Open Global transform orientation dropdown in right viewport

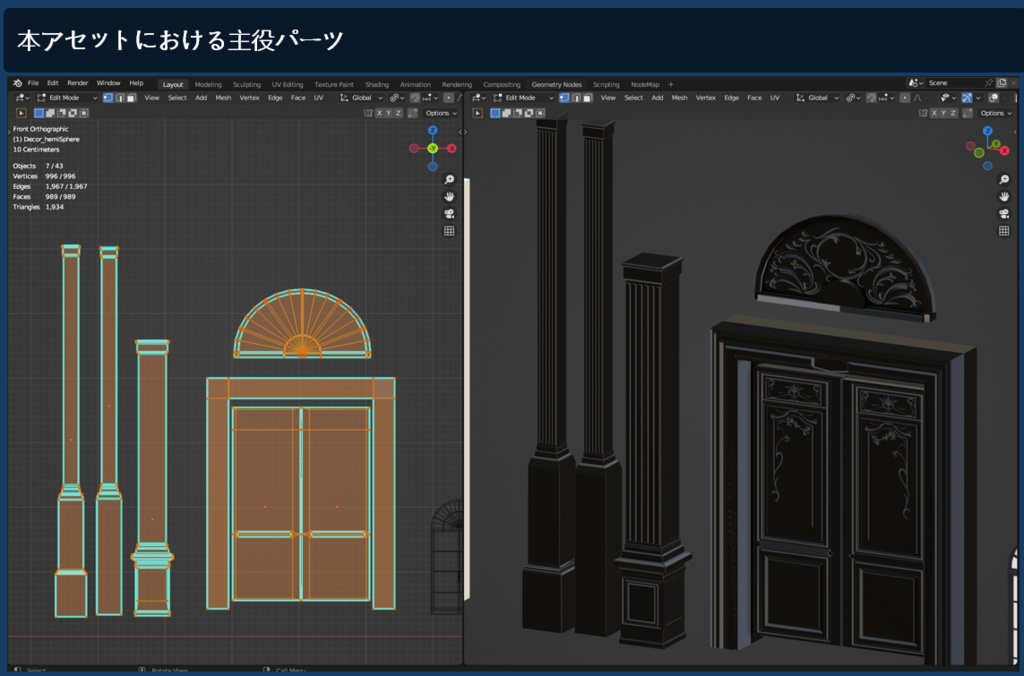click(818, 98)
